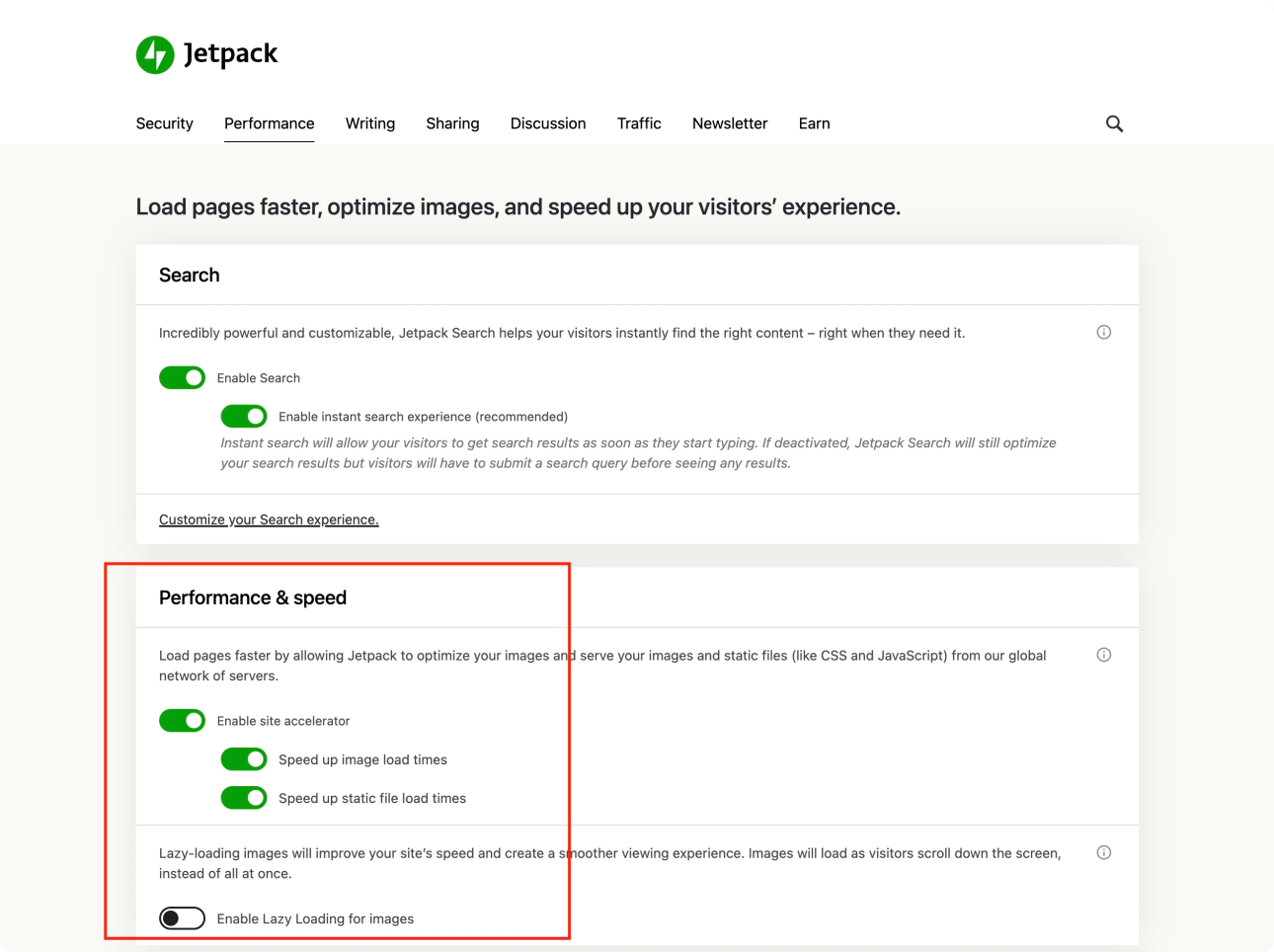This screenshot has height=952, width=1274.
Task: Disable Speed up static file load times
Action: pyautogui.click(x=244, y=798)
